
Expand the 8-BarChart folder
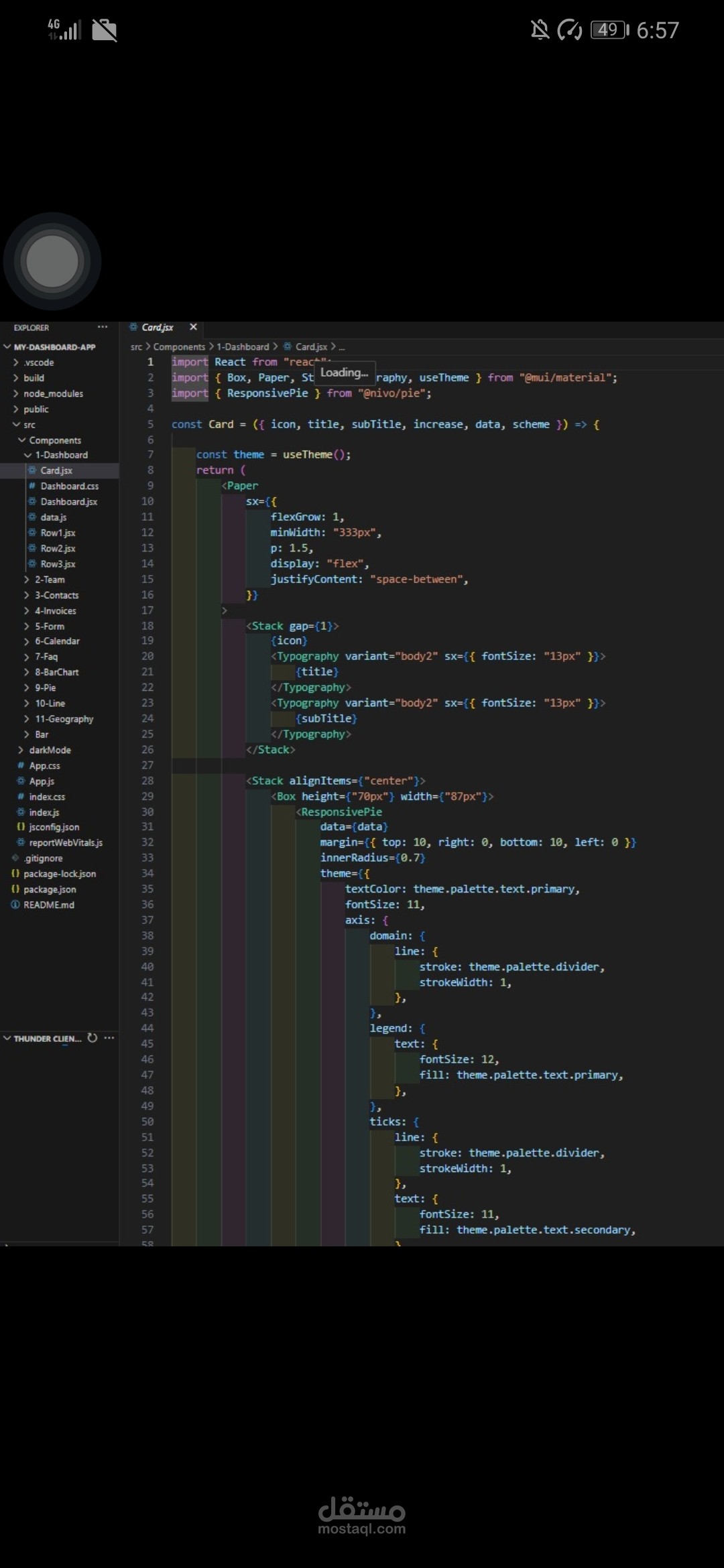click(56, 672)
